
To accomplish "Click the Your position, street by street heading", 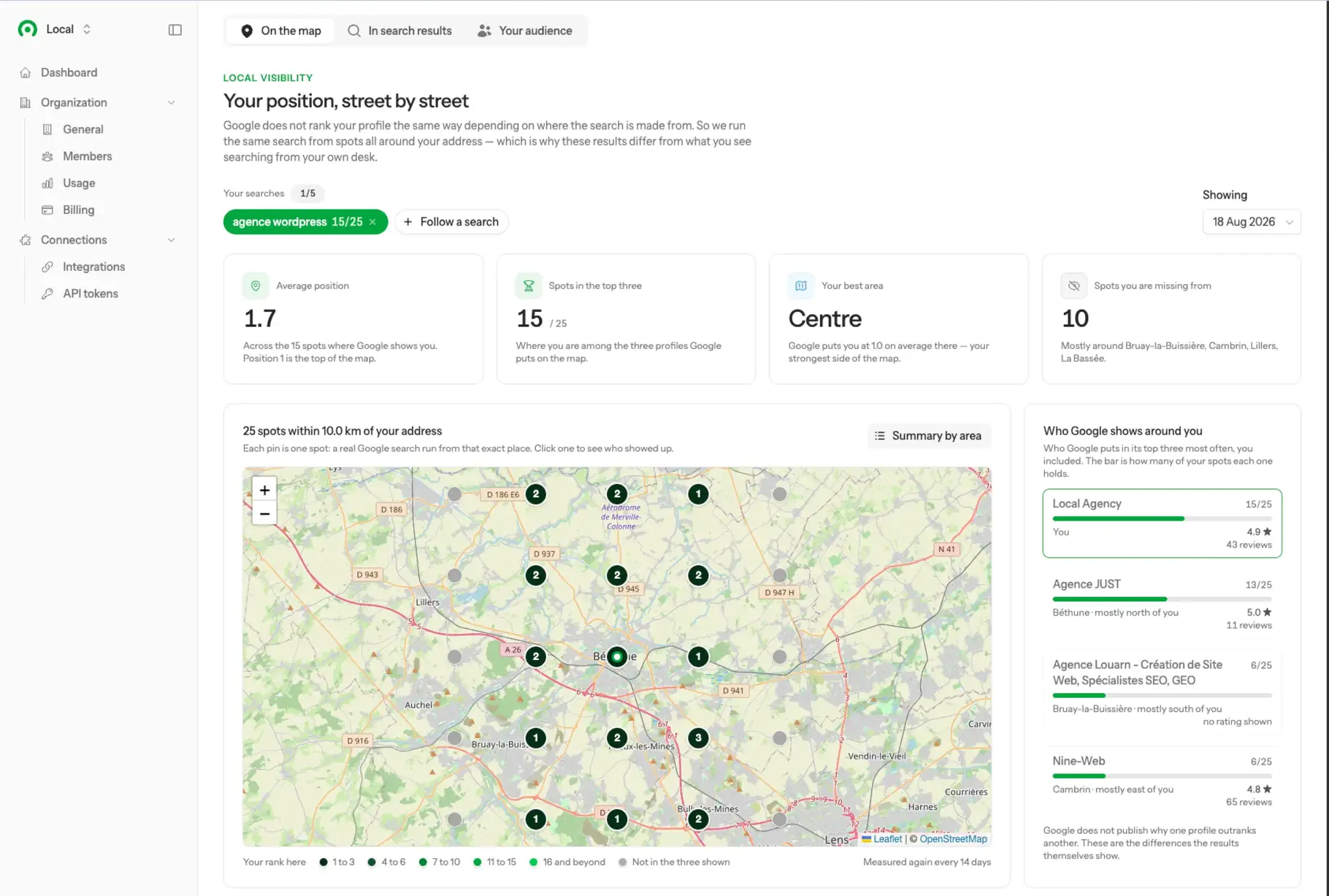I will (346, 101).
